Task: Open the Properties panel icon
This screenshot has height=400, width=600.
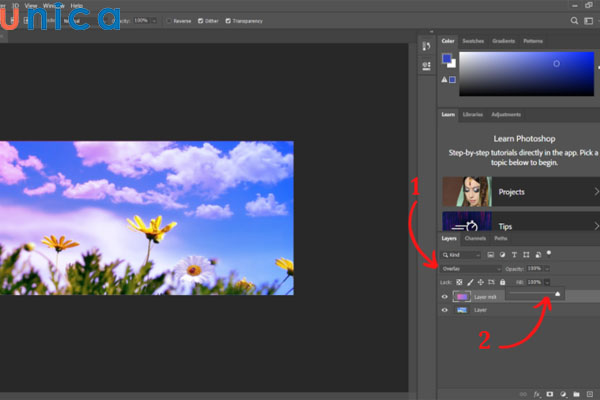Action: [426, 66]
